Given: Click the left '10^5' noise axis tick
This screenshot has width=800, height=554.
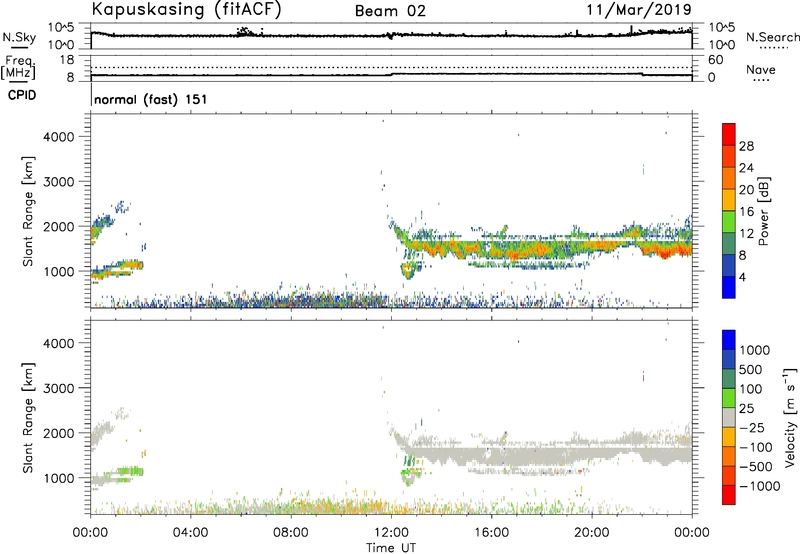Looking at the screenshot, I should 61,28.
